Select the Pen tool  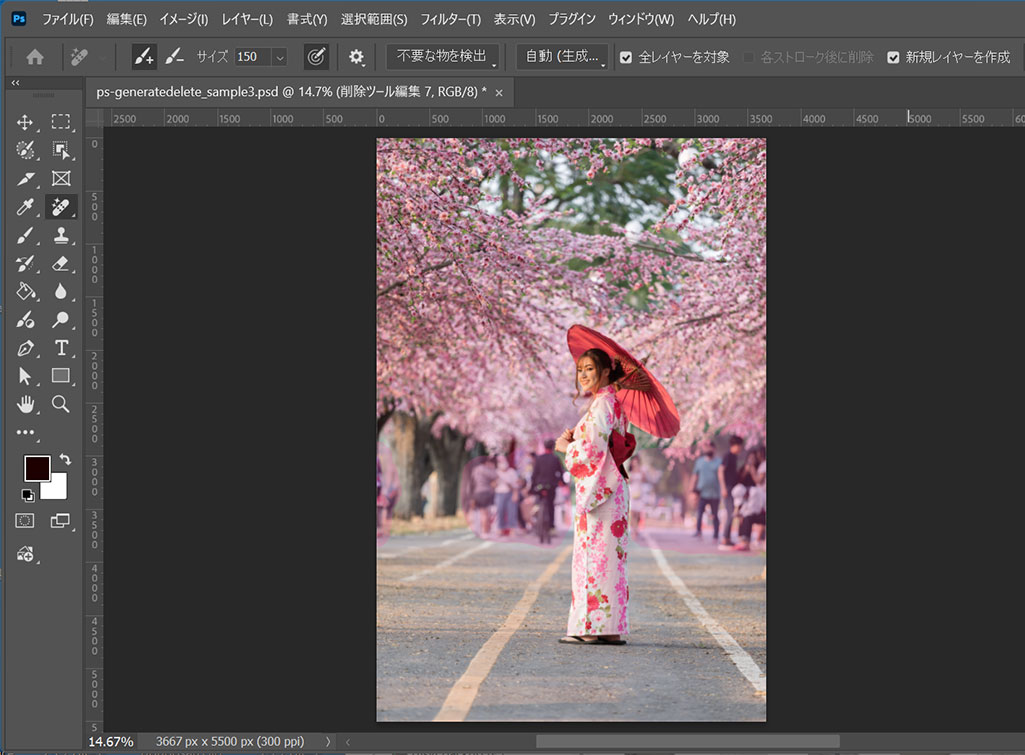pyautogui.click(x=25, y=348)
